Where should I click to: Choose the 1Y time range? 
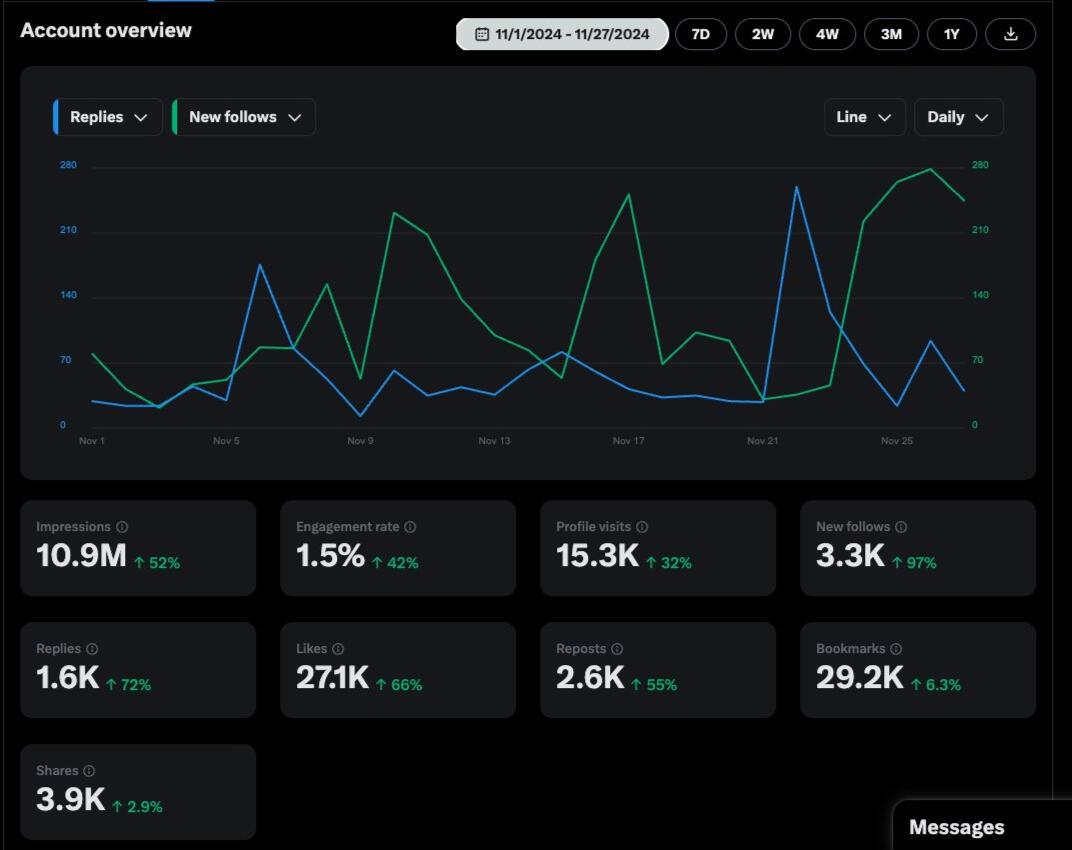[951, 34]
